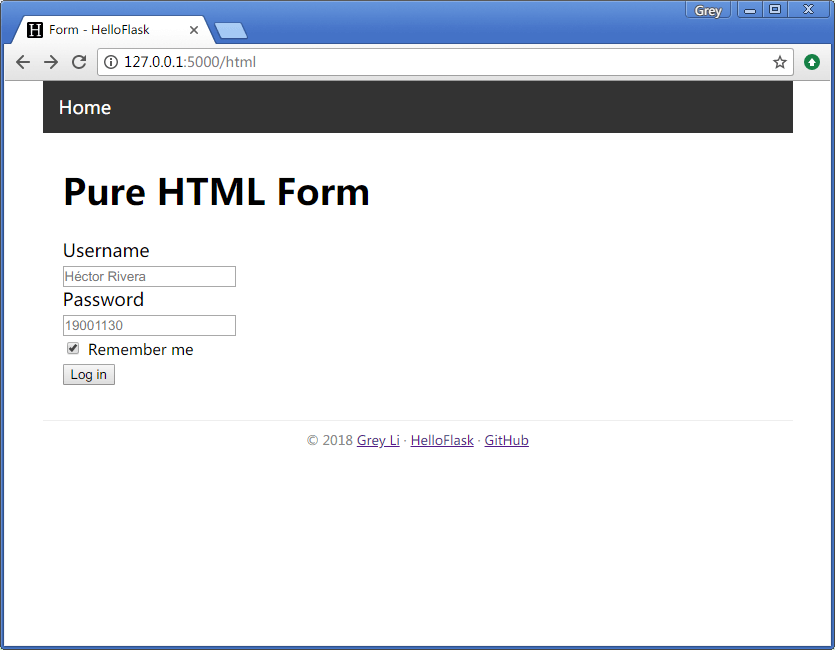Reload the page with the refresh icon
Image resolution: width=835 pixels, height=650 pixels.
tap(79, 62)
